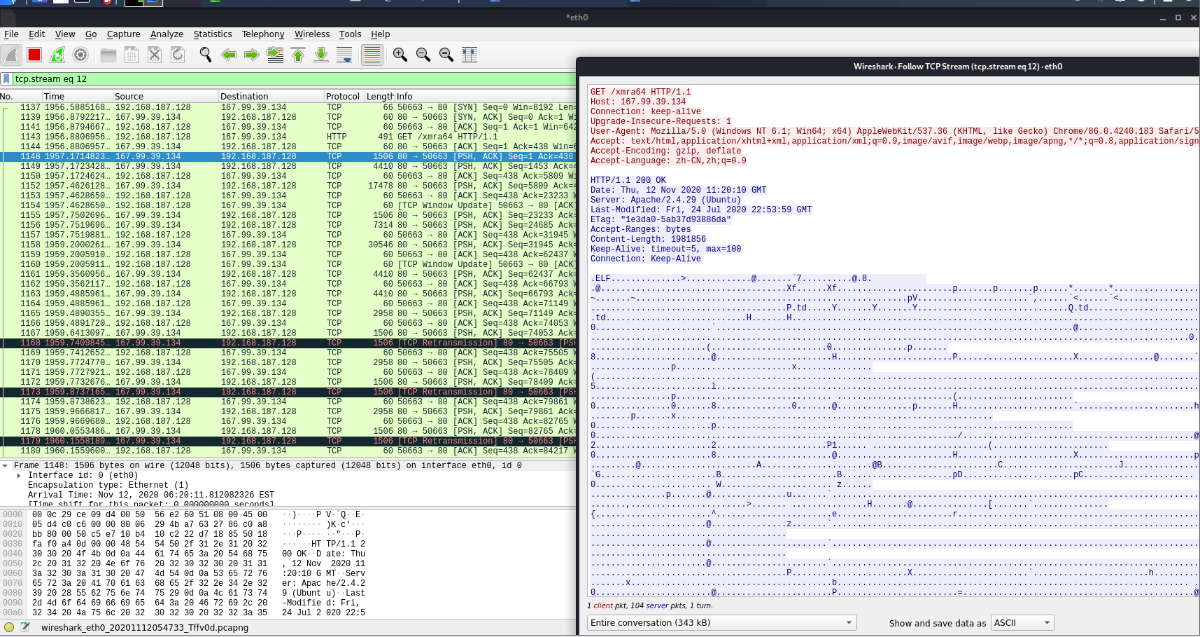
Task: Zoom in main window text
Action: 400,54
